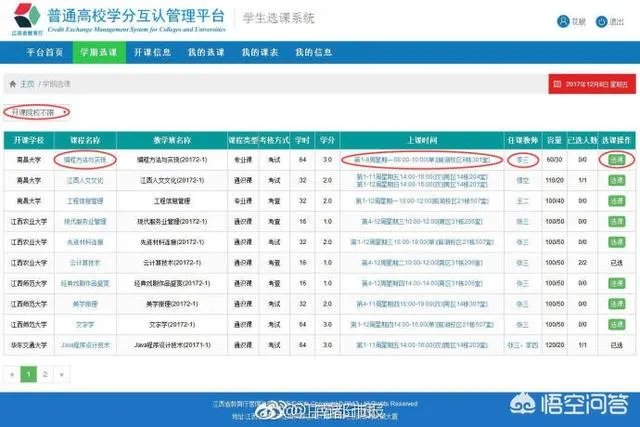Click the 教学班名称 column header
Screen dimensions: 640x427
tap(172, 140)
